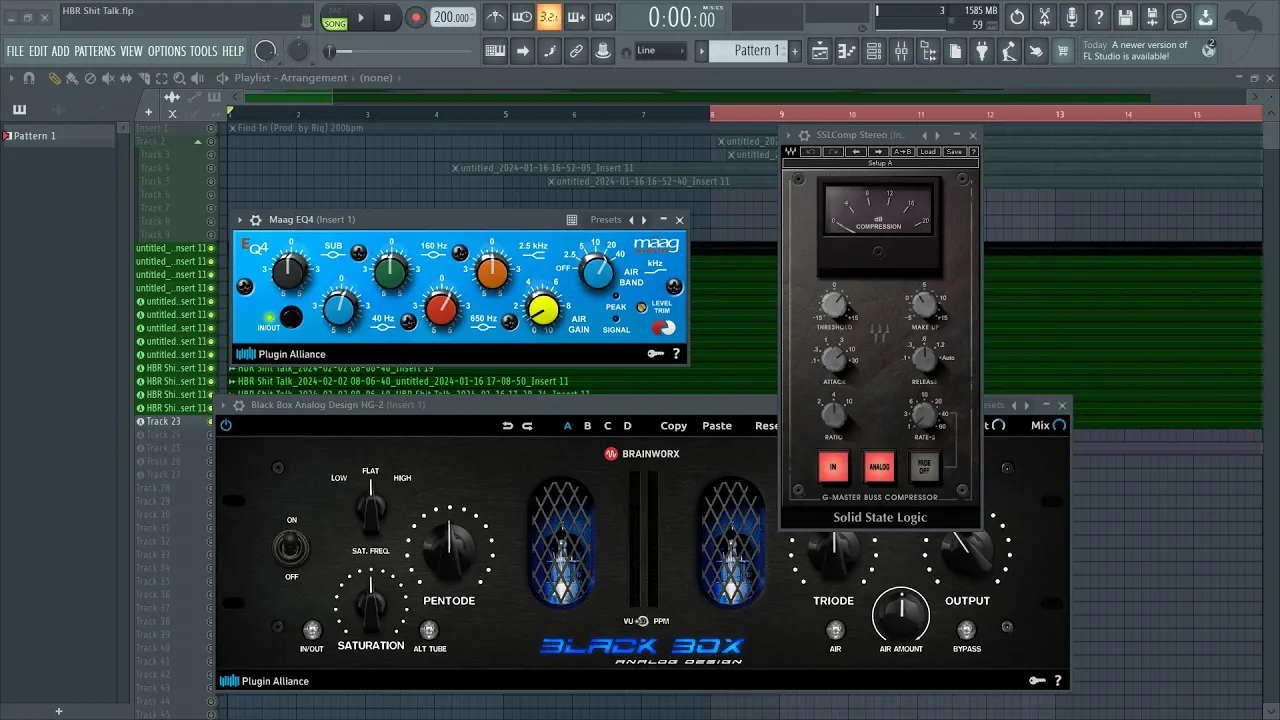This screenshot has width=1280, height=720.
Task: Click the Black Box HG-2 Copy button
Action: coord(674,426)
